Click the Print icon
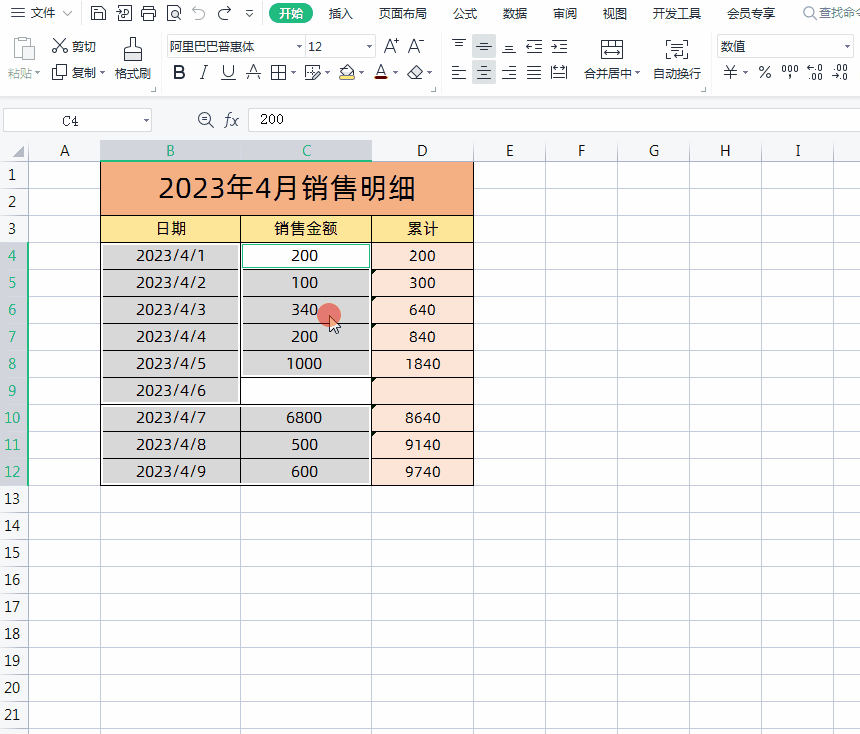Screen dimensions: 860x734 pyautogui.click(x=149, y=13)
